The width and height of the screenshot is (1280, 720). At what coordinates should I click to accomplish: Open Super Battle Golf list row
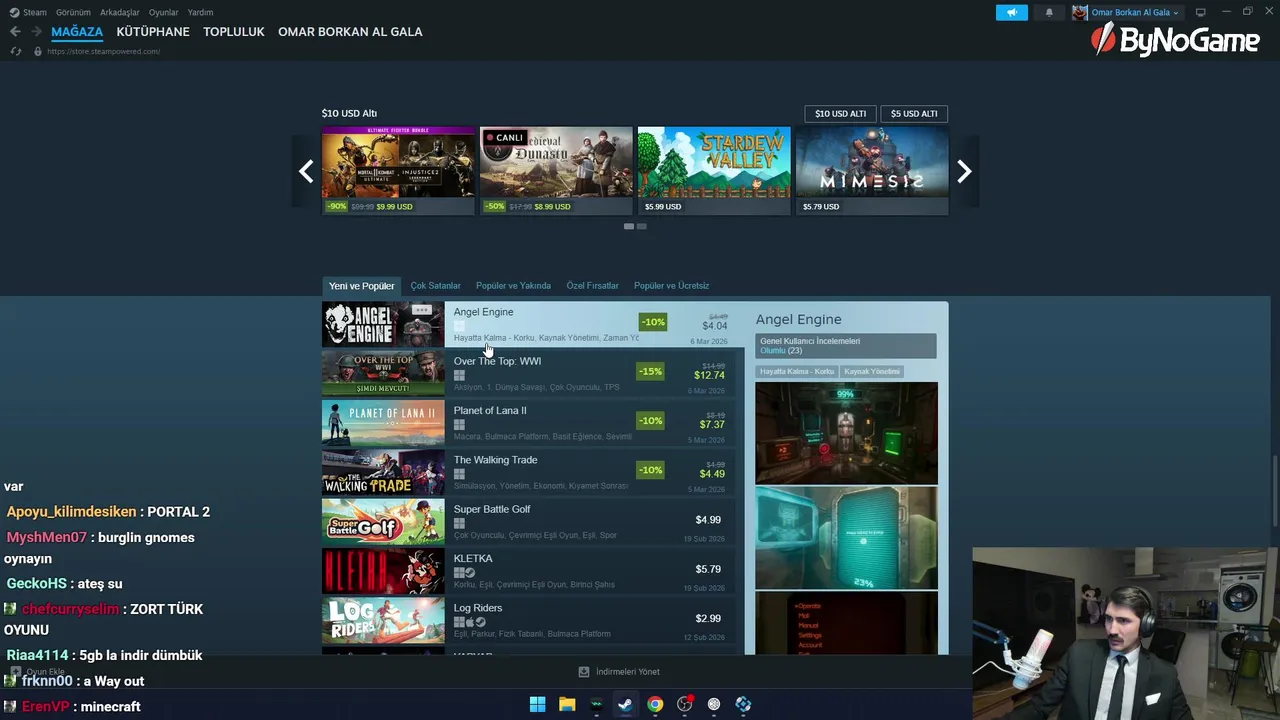click(528, 521)
